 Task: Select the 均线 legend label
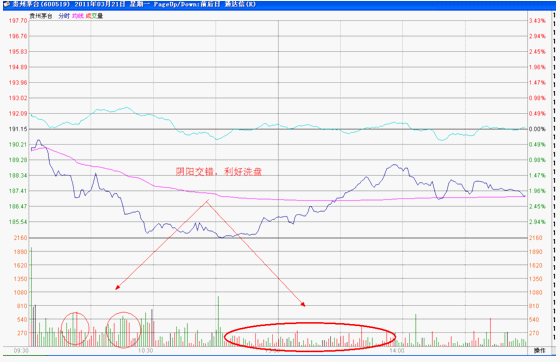click(x=78, y=16)
